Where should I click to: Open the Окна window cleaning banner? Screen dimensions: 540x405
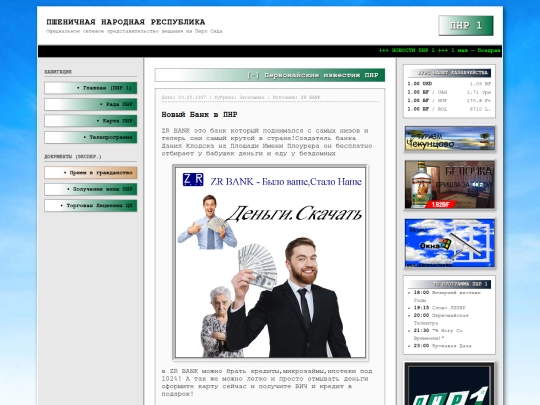[450, 243]
